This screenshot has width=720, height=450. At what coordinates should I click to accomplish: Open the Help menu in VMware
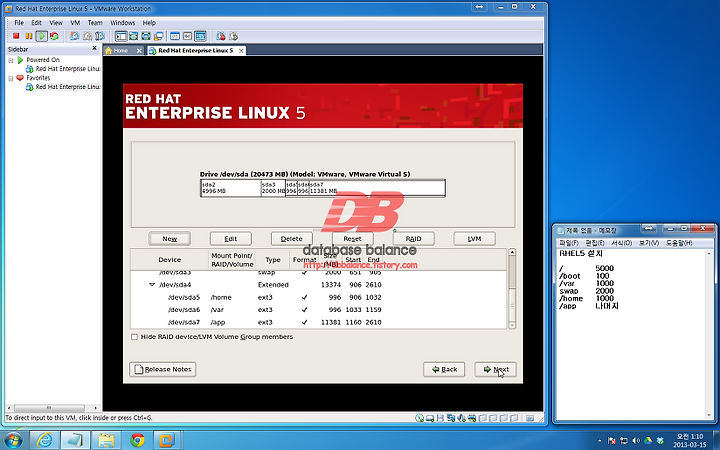coord(149,22)
